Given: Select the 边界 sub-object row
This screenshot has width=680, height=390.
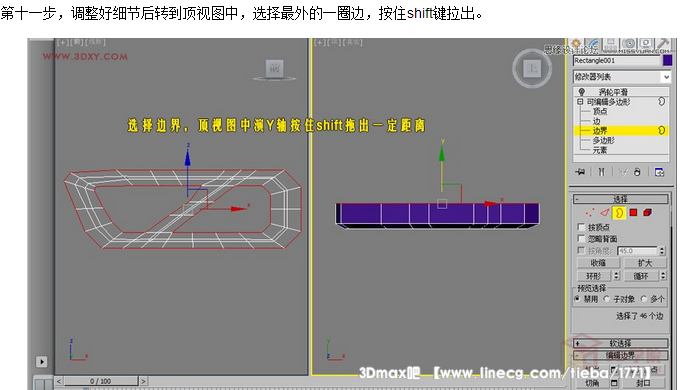Looking at the screenshot, I should (x=621, y=131).
